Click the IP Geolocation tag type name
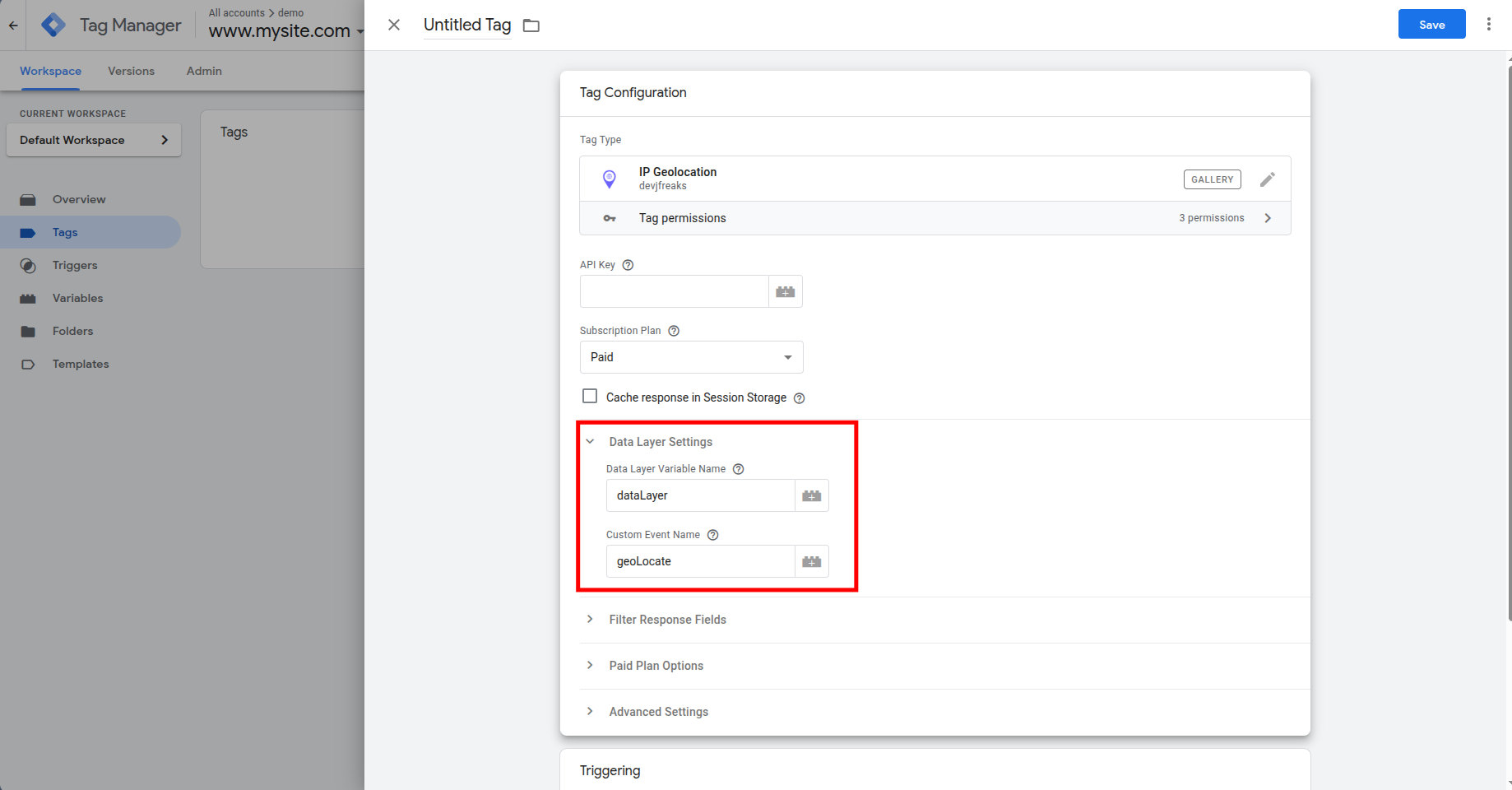1512x790 pixels. [678, 172]
